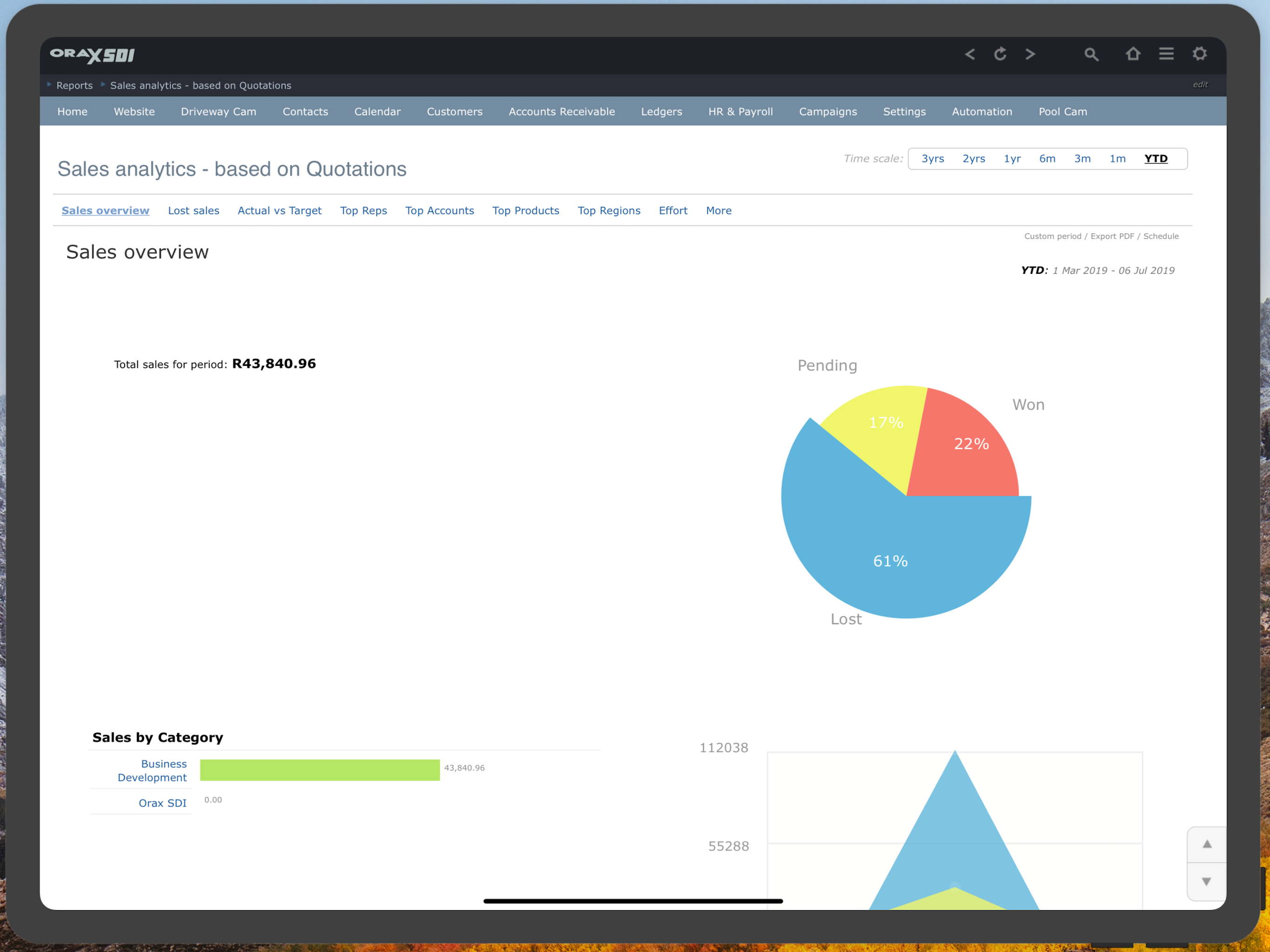Open the Customers menu
This screenshot has height=952, width=1270.
pyautogui.click(x=455, y=112)
